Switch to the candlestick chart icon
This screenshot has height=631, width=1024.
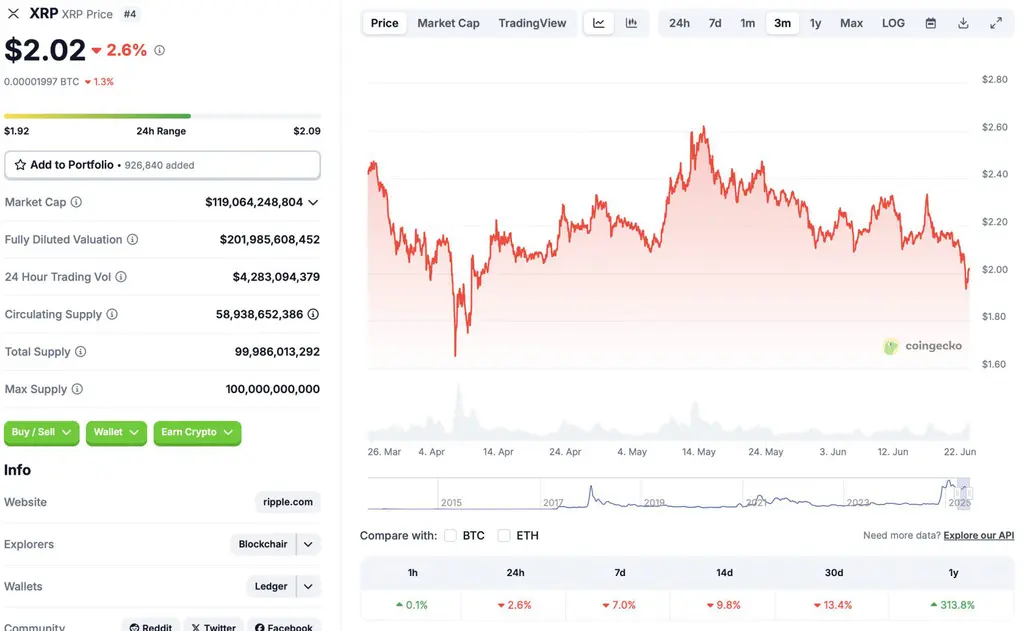coord(629,22)
